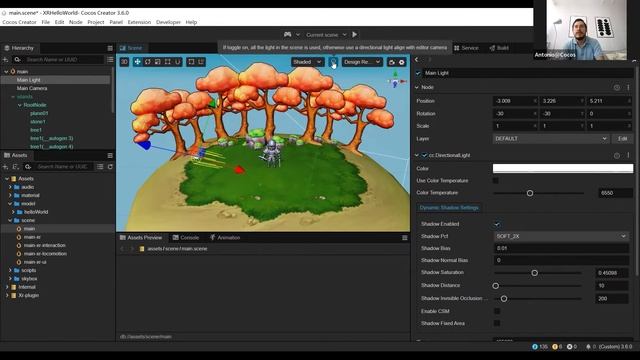Collapse all folders in Assets panel
640x360 pixels.
tap(100, 167)
